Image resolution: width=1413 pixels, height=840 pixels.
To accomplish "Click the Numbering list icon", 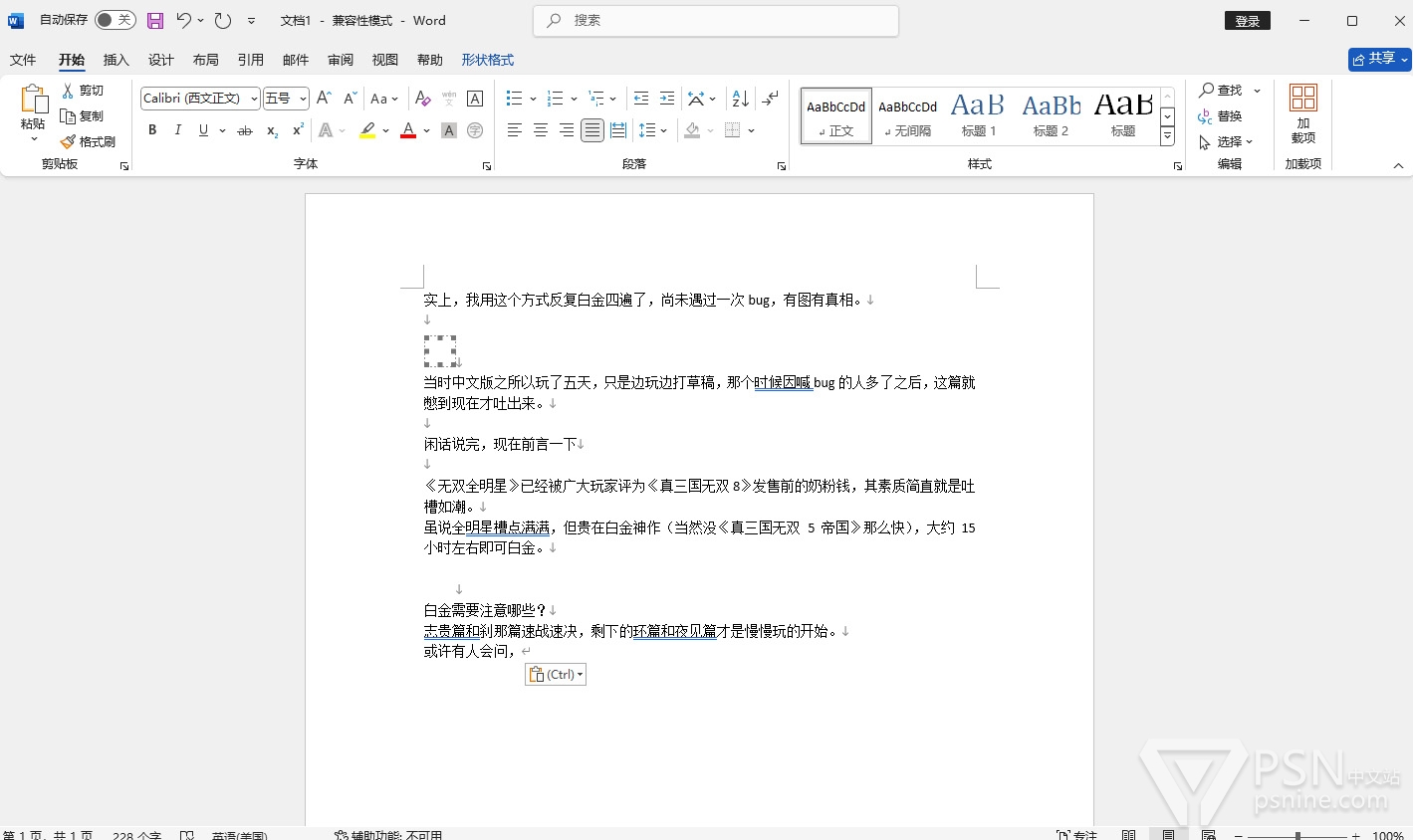I will pos(556,99).
